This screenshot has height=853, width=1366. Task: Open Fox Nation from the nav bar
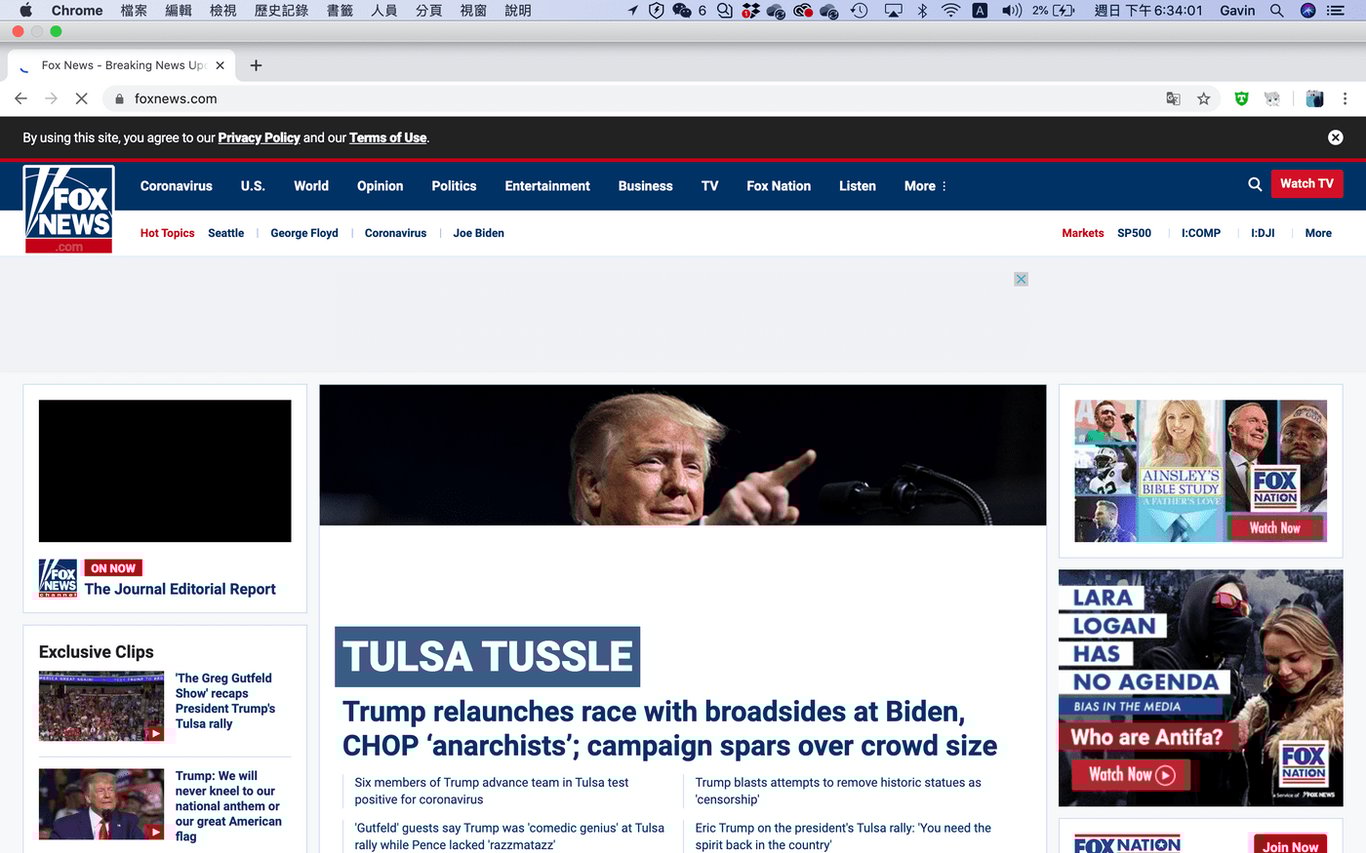778,186
